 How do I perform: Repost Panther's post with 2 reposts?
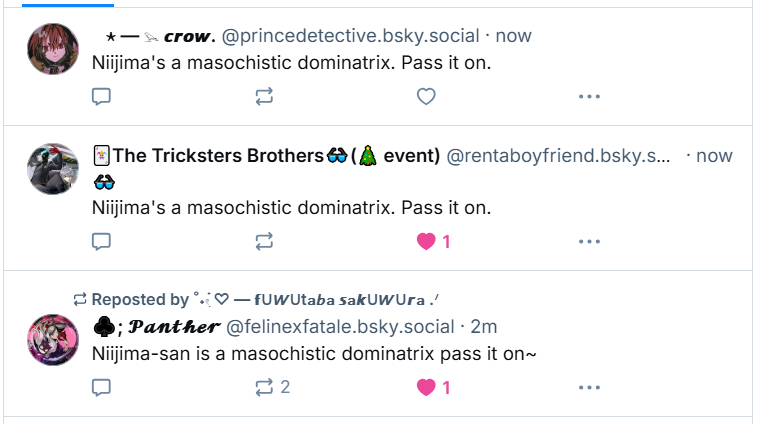pos(265,387)
